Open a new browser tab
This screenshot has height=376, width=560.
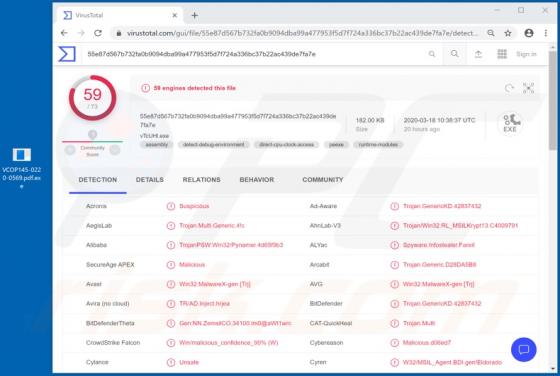195,15
